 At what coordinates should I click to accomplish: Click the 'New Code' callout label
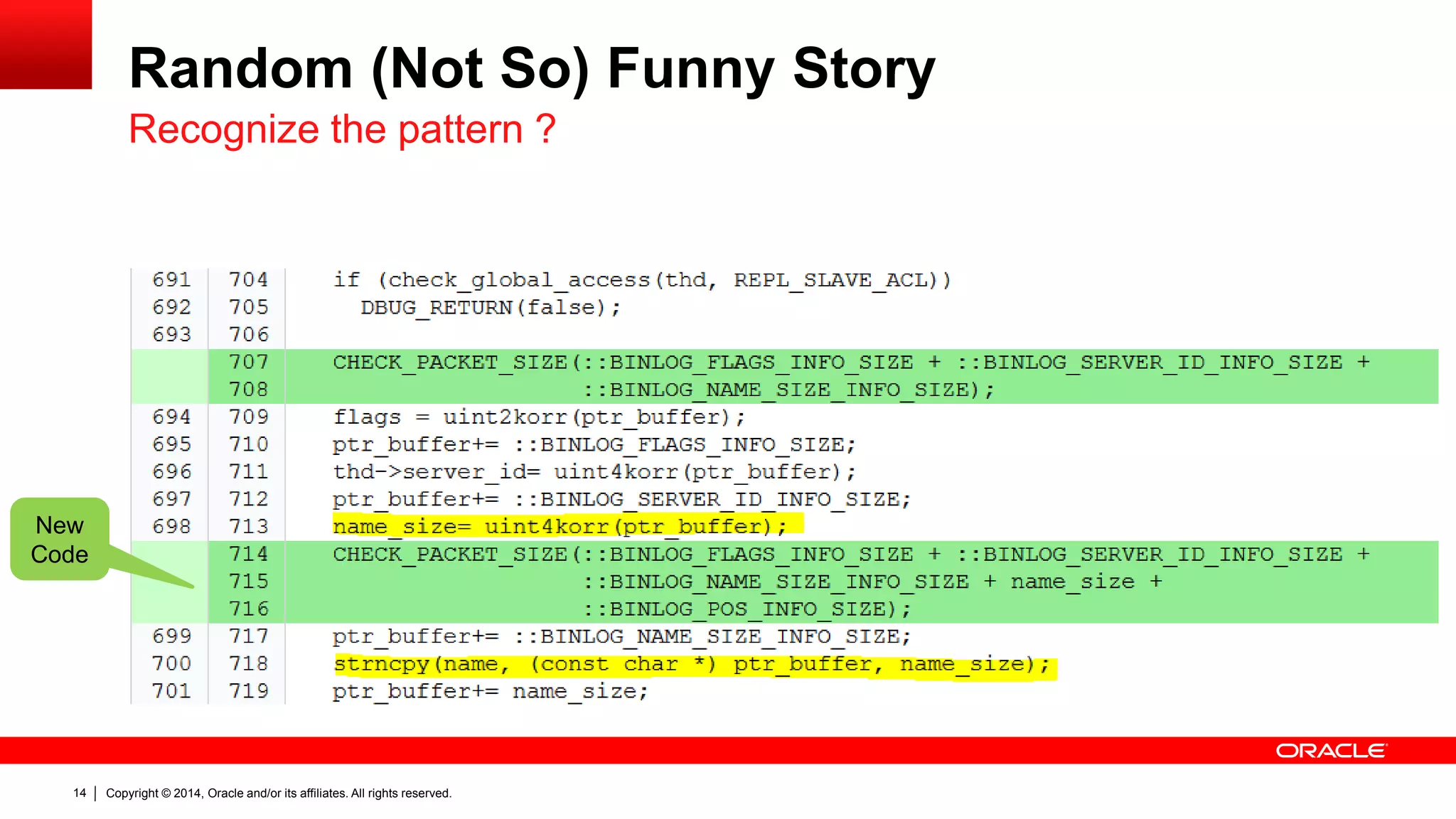click(60, 540)
